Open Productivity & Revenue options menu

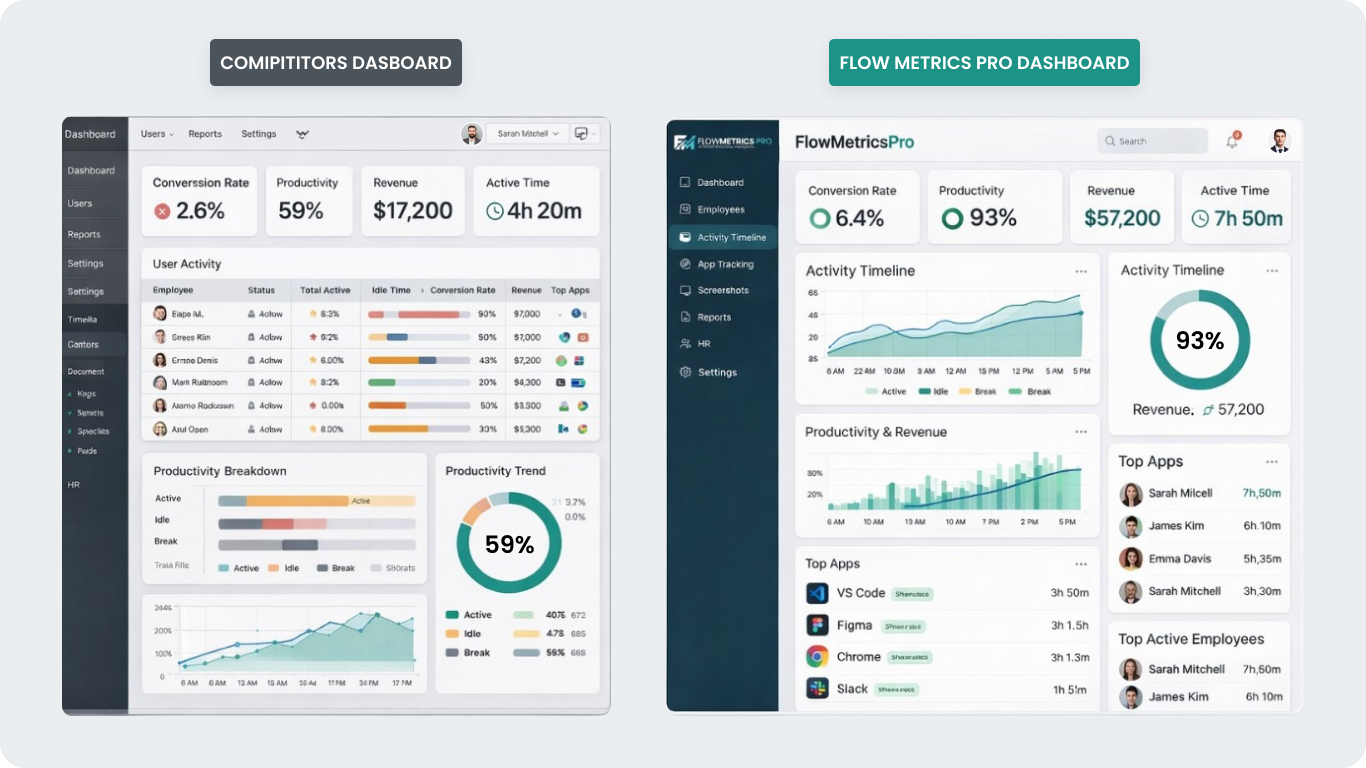click(1081, 432)
